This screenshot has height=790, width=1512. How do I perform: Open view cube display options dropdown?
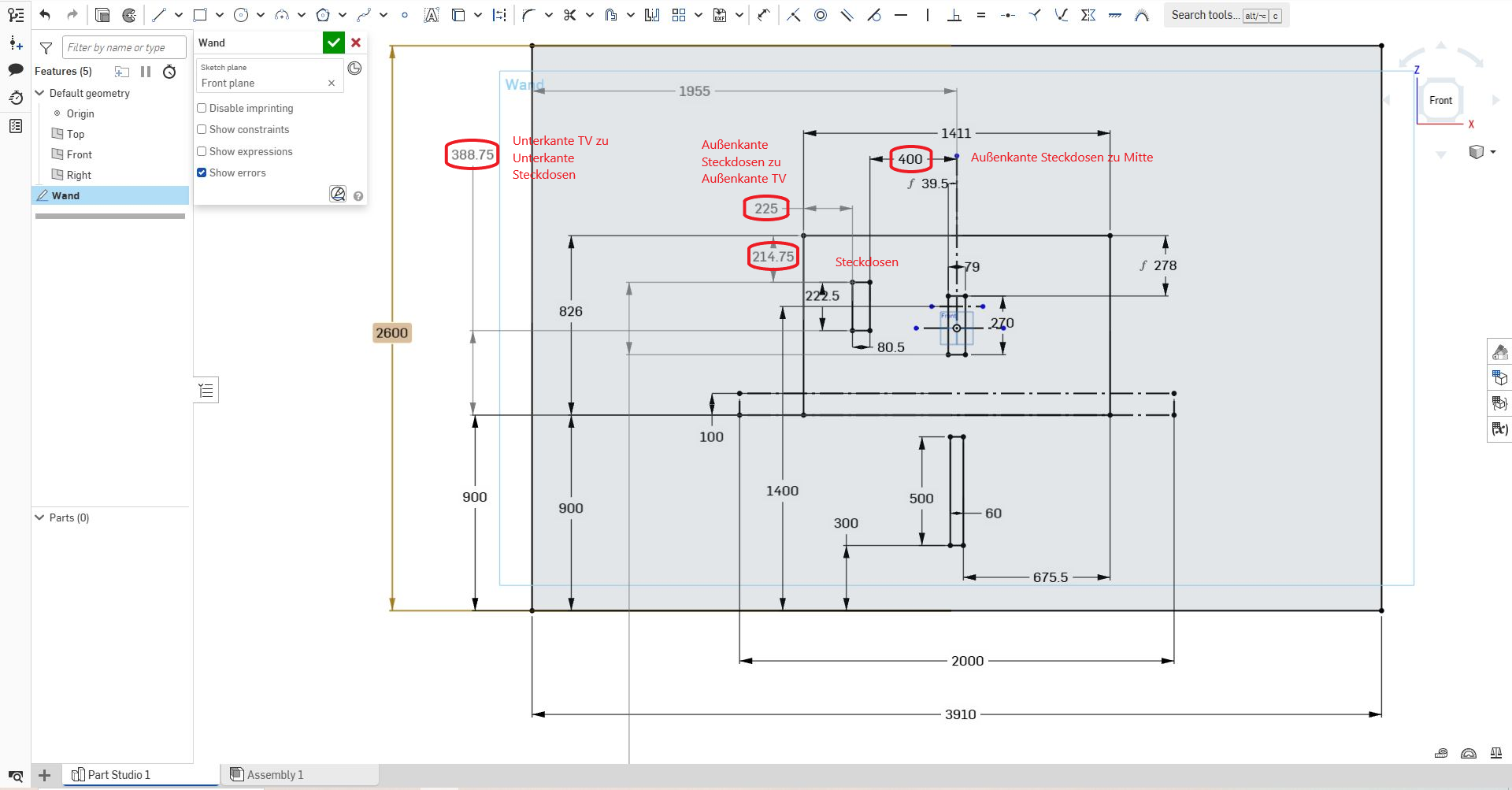1493,152
